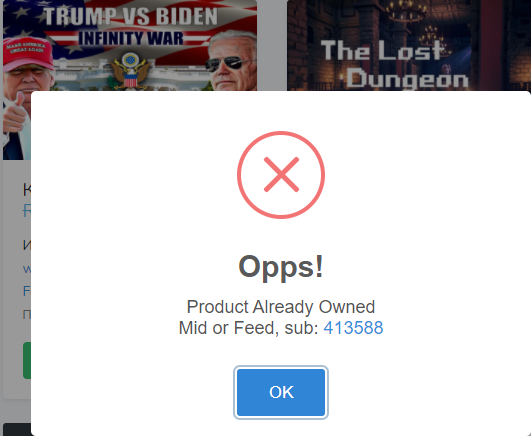This screenshot has width=531, height=436.
Task: Click the aviator sunglasses in the banner
Action: [228, 63]
